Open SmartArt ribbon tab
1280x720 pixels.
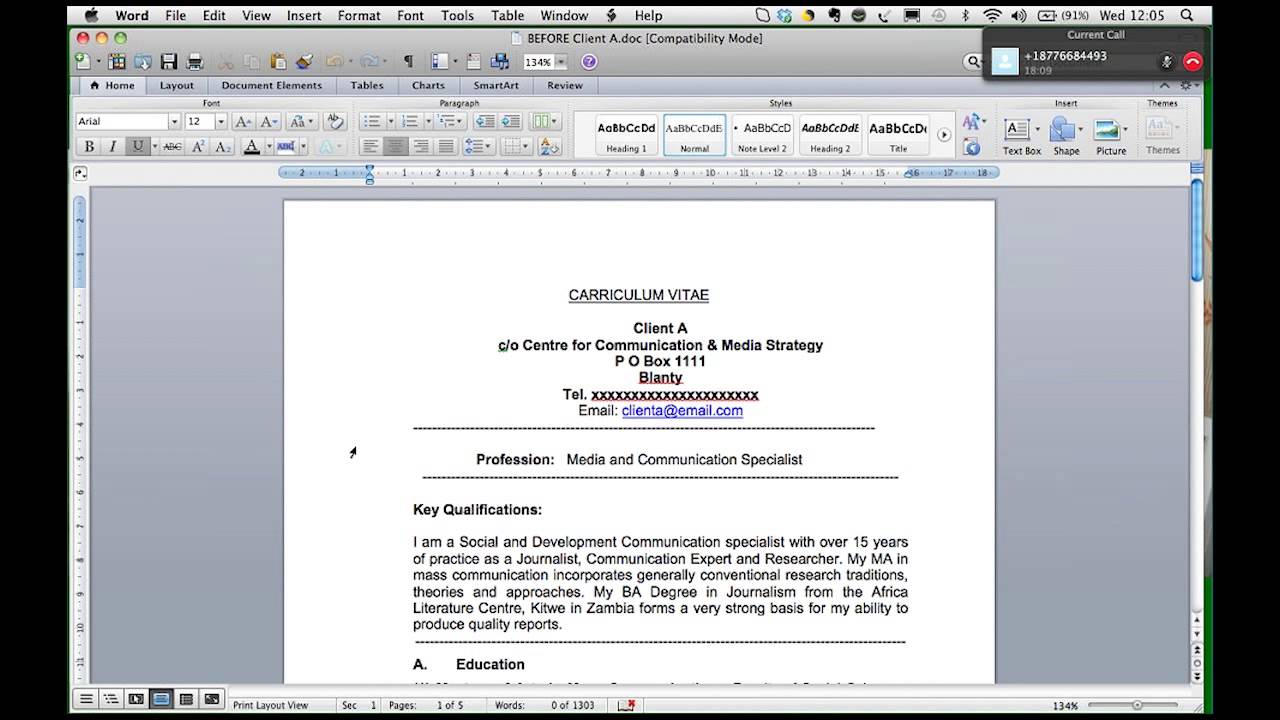tap(496, 86)
